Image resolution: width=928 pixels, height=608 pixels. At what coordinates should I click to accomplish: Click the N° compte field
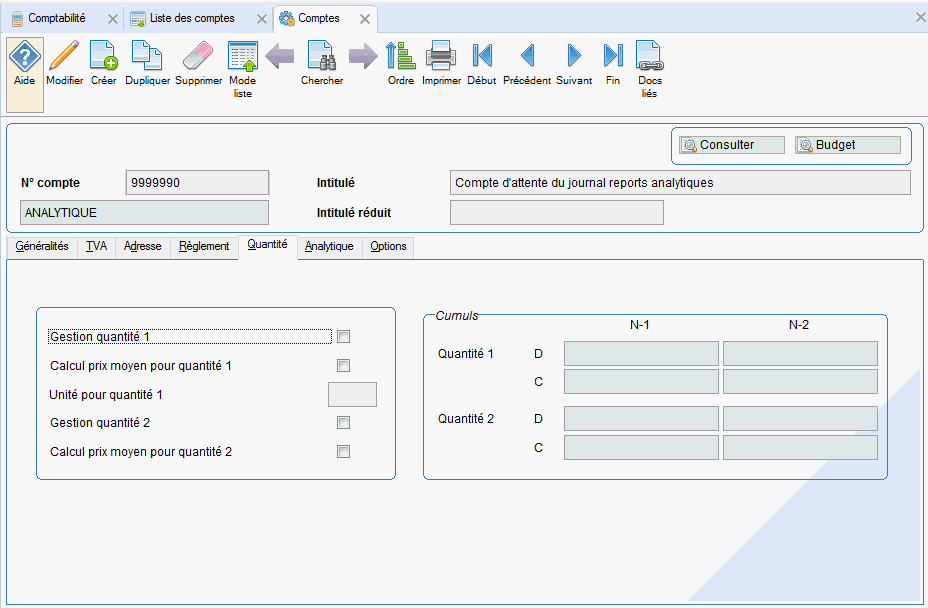[x=197, y=182]
